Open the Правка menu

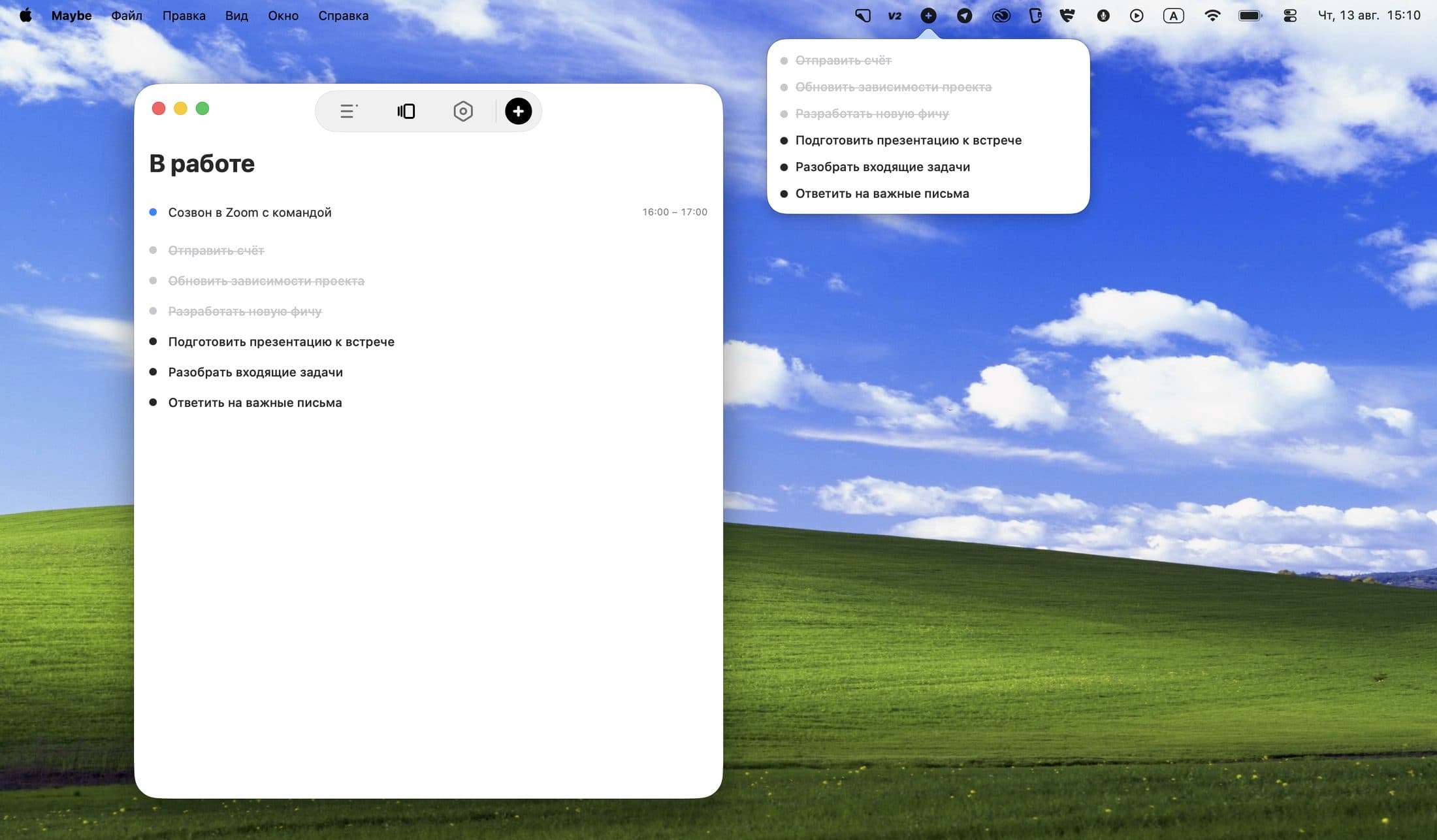pyautogui.click(x=184, y=15)
